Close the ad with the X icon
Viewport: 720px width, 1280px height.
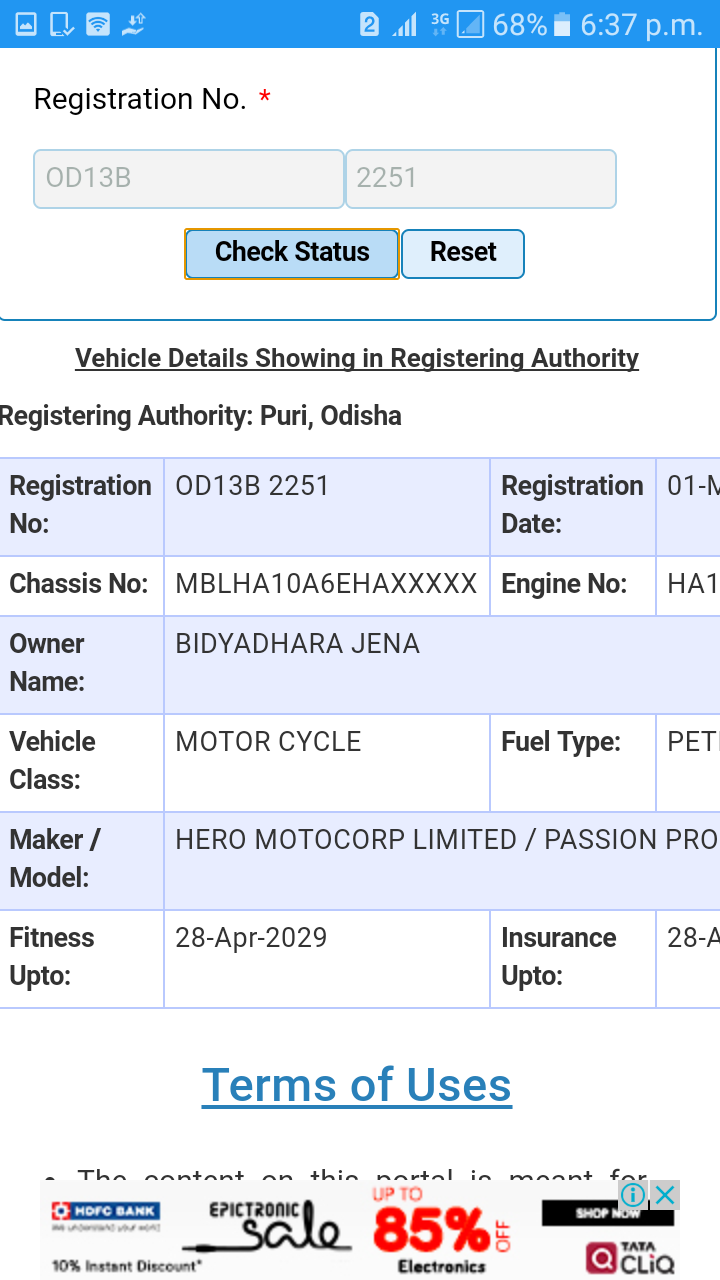click(665, 1194)
